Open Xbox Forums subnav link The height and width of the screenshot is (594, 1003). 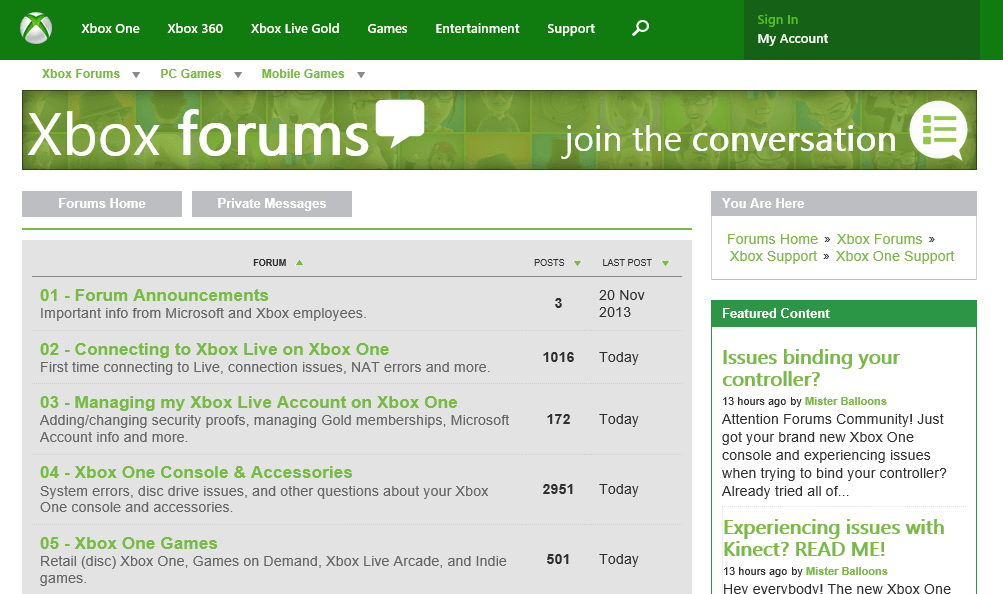coord(81,74)
